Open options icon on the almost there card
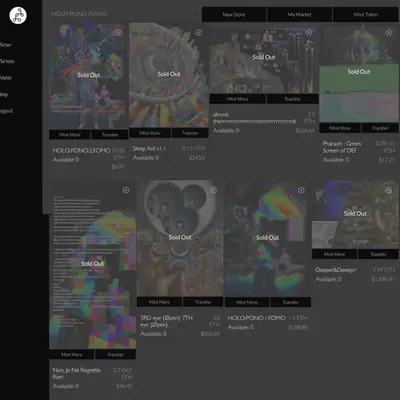Screen dimensions: 400x400 (x=309, y=32)
